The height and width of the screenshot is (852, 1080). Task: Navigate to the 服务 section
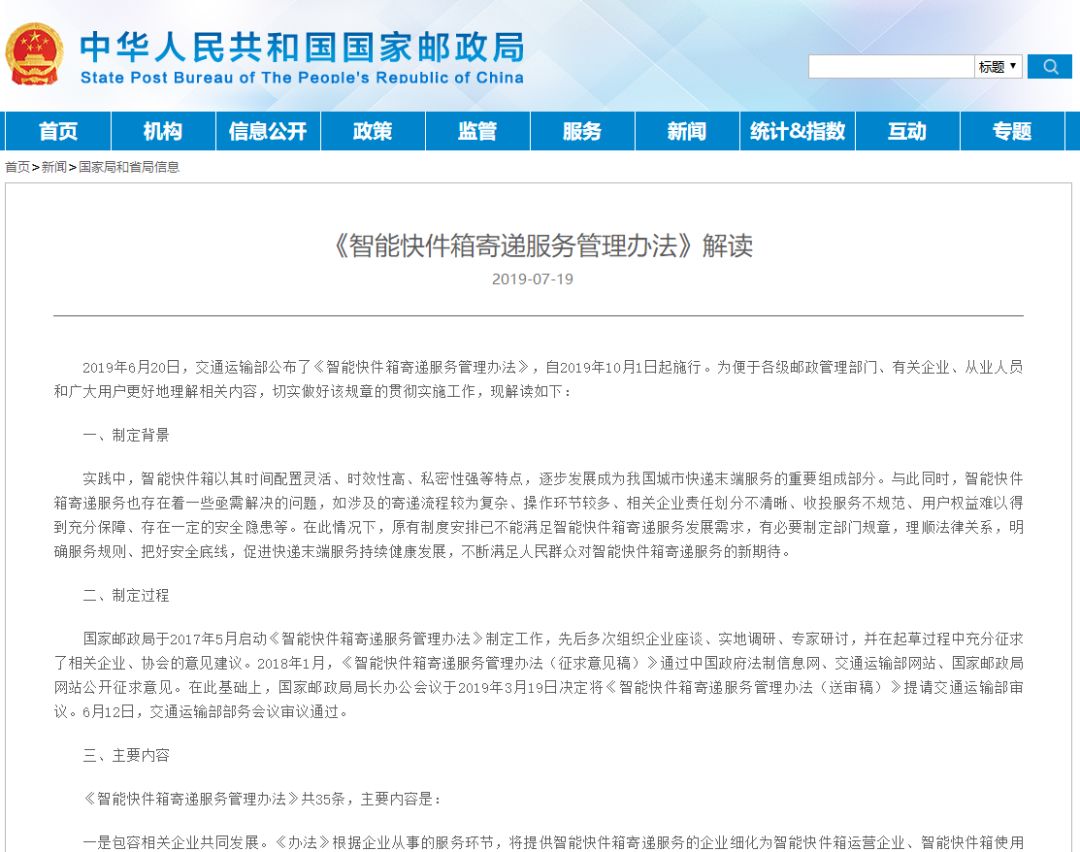pyautogui.click(x=582, y=131)
